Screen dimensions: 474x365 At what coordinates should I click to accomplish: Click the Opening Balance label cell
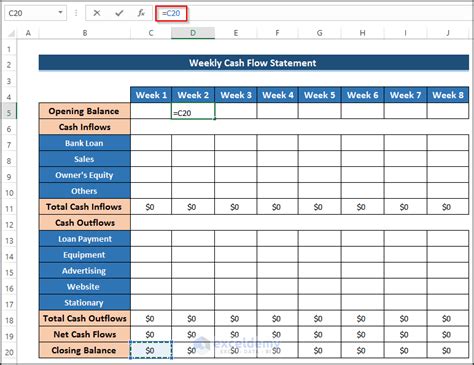[84, 111]
